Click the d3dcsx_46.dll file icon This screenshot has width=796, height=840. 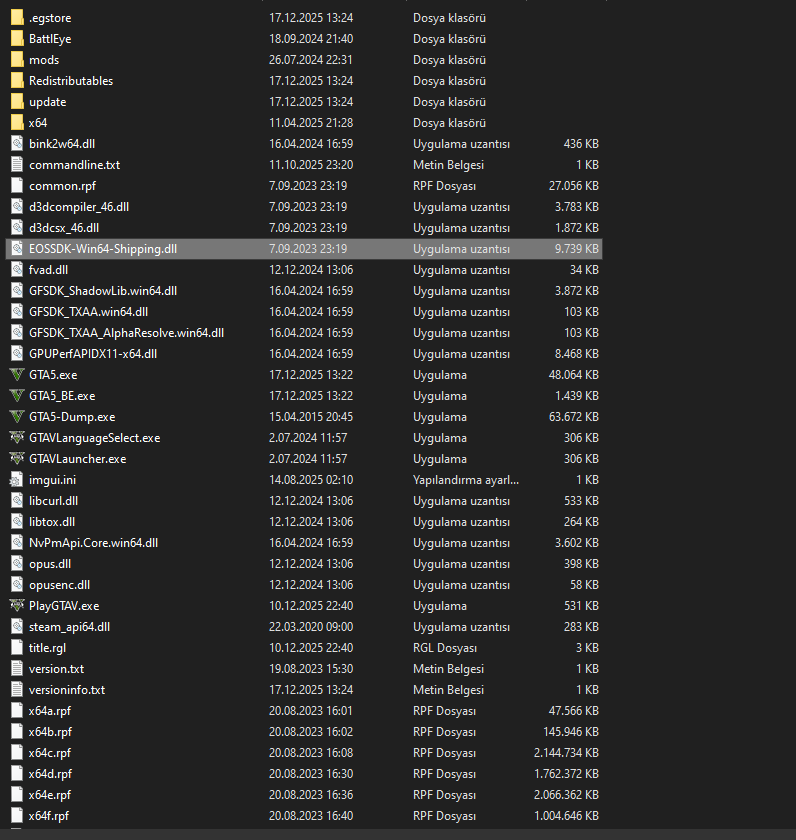coord(17,228)
